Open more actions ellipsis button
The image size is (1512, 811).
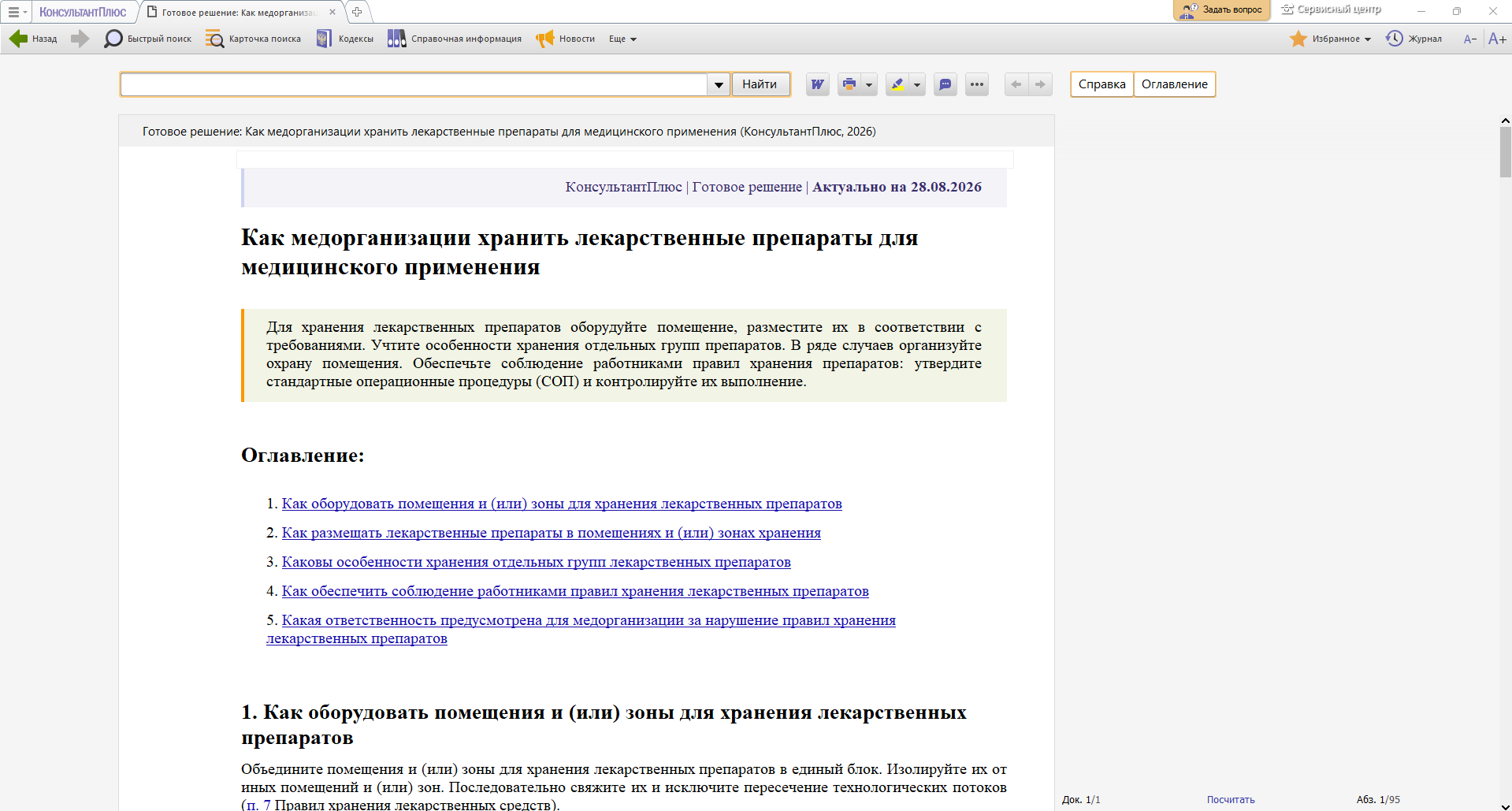977,84
